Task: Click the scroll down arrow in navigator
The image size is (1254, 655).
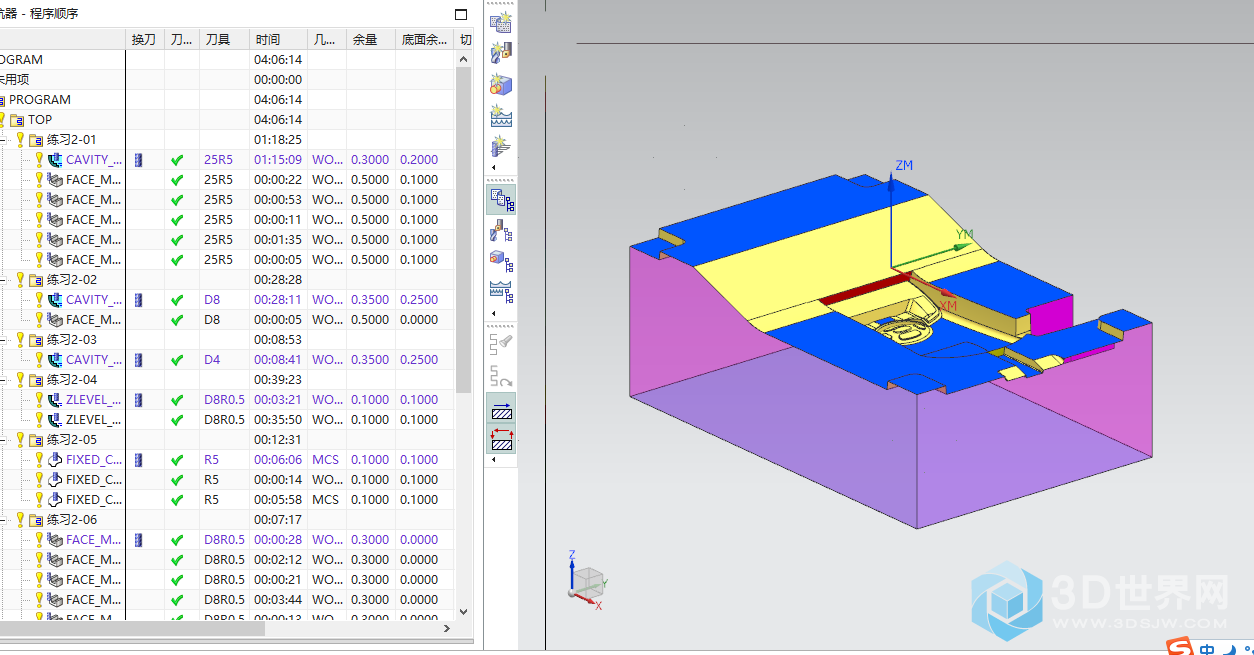Action: pyautogui.click(x=464, y=611)
